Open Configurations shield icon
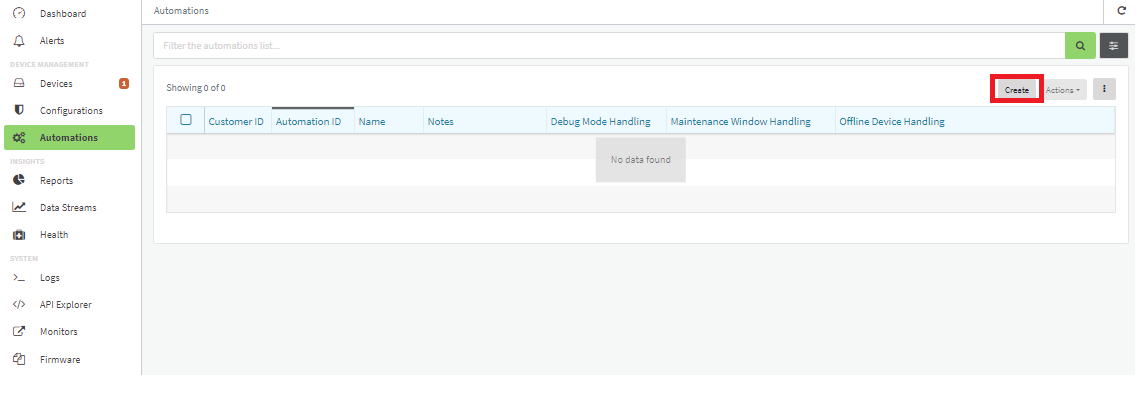This screenshot has height=394, width=1146. [x=20, y=110]
